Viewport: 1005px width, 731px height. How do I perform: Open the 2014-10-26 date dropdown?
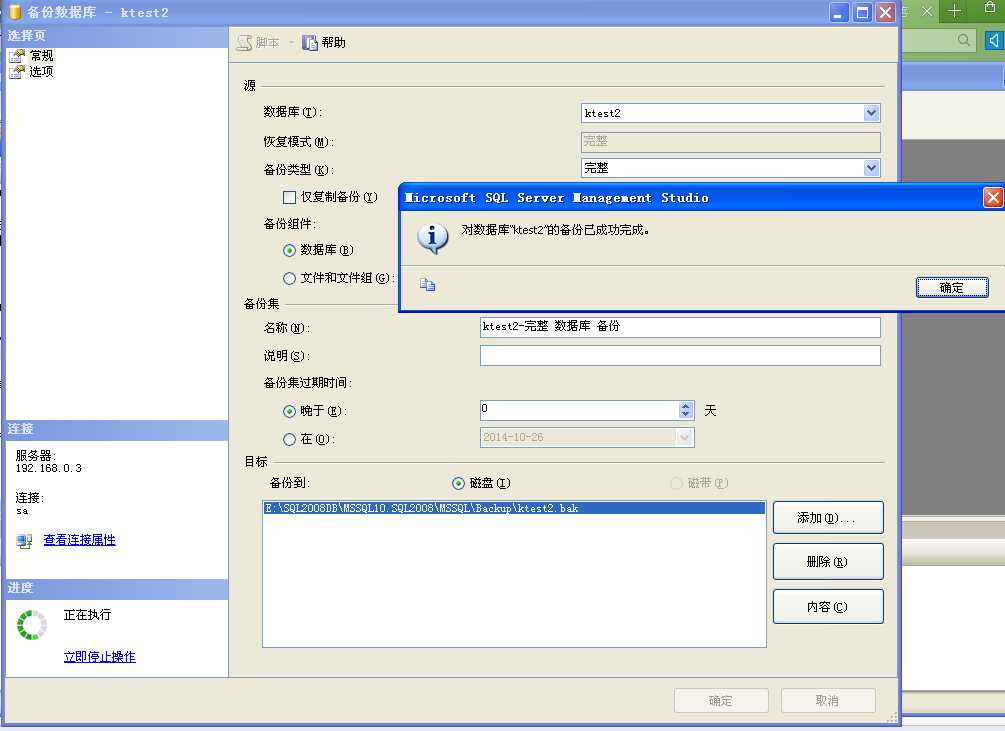tap(685, 438)
